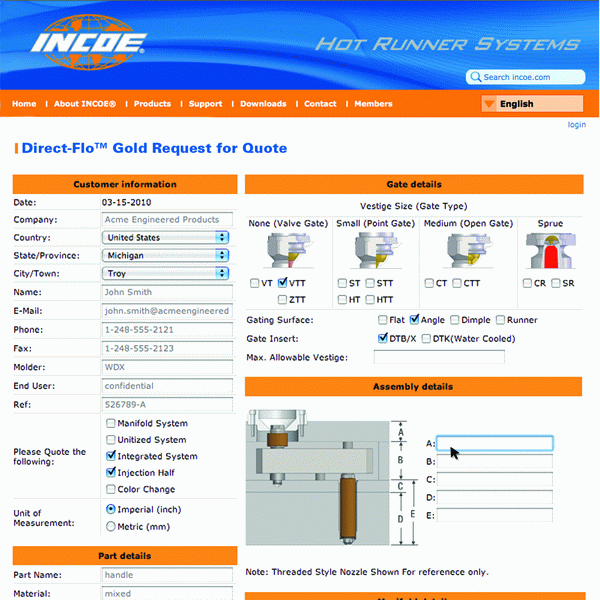Image resolution: width=600 pixels, height=600 pixels.
Task: Check the STT point gate checkbox
Action: pyautogui.click(x=370, y=283)
